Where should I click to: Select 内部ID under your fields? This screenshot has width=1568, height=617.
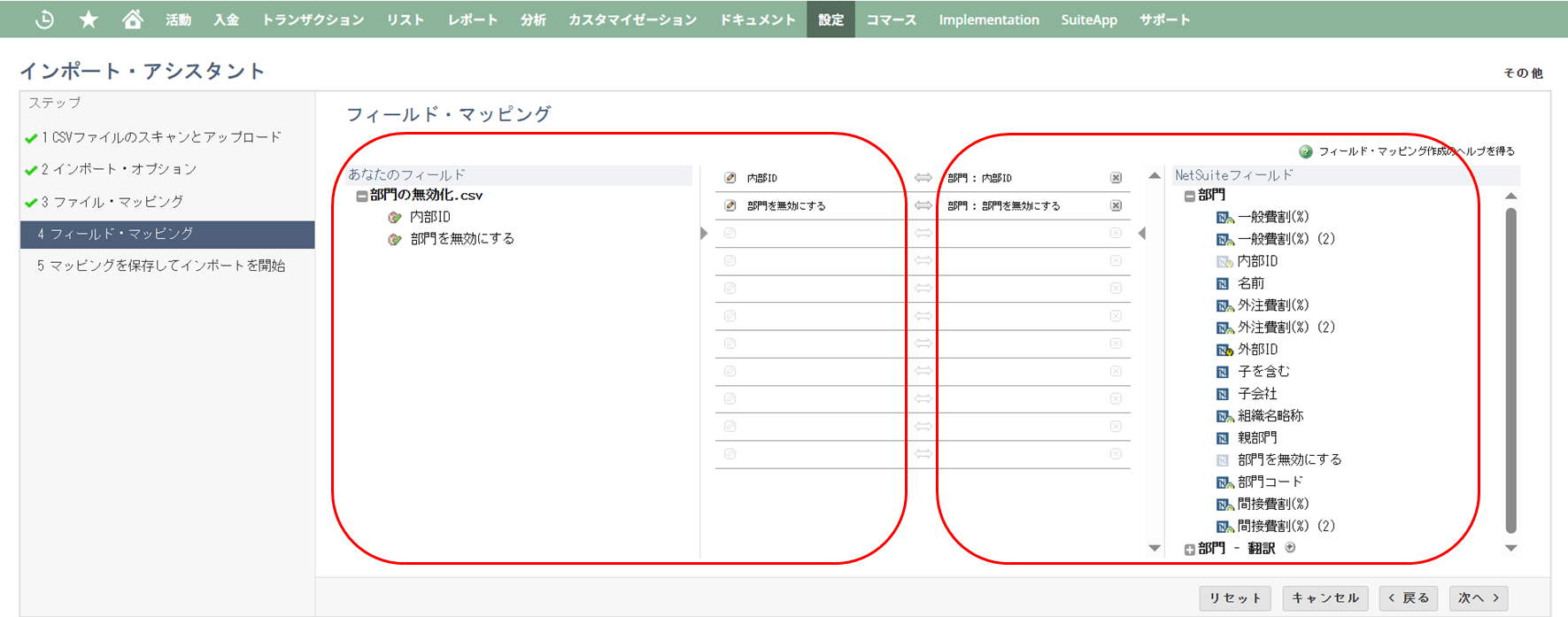[430, 217]
